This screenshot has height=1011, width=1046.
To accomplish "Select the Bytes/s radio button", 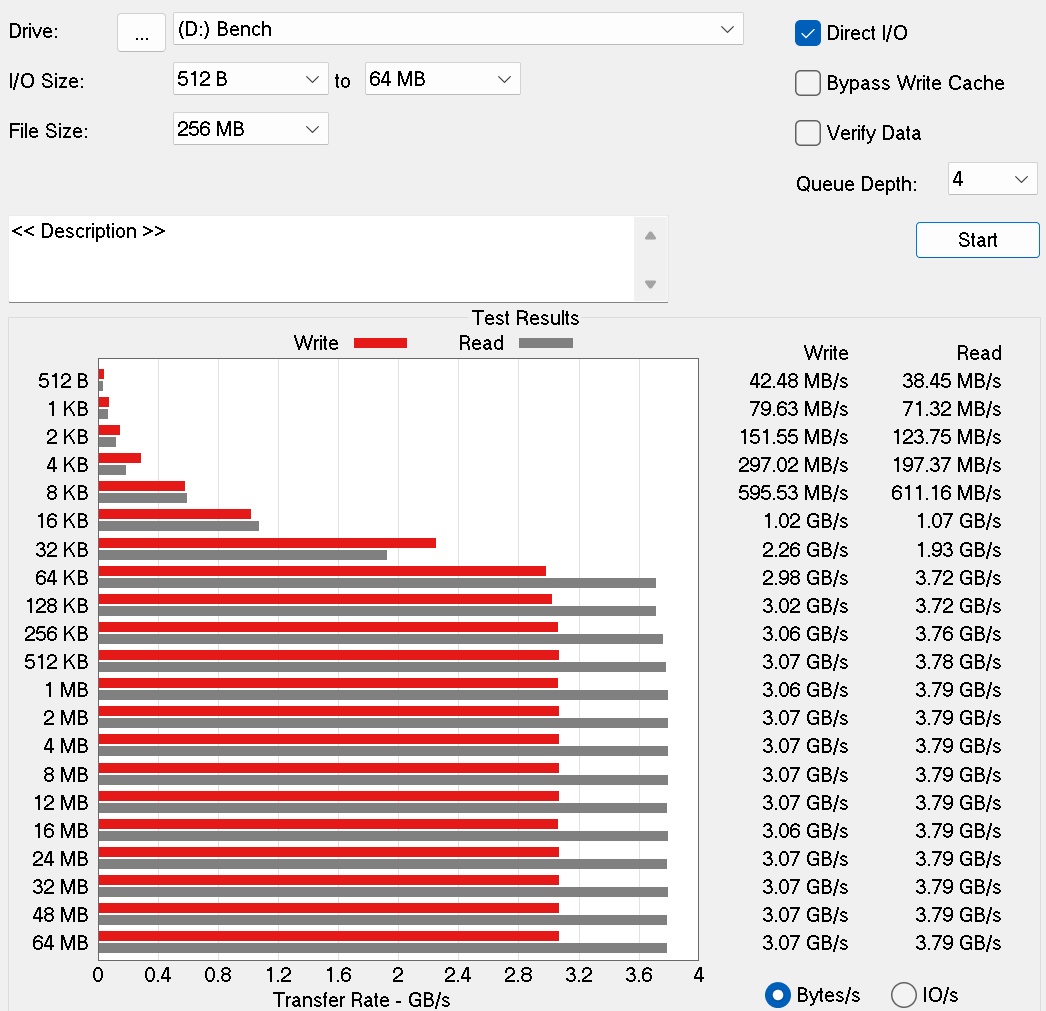I will 777,995.
